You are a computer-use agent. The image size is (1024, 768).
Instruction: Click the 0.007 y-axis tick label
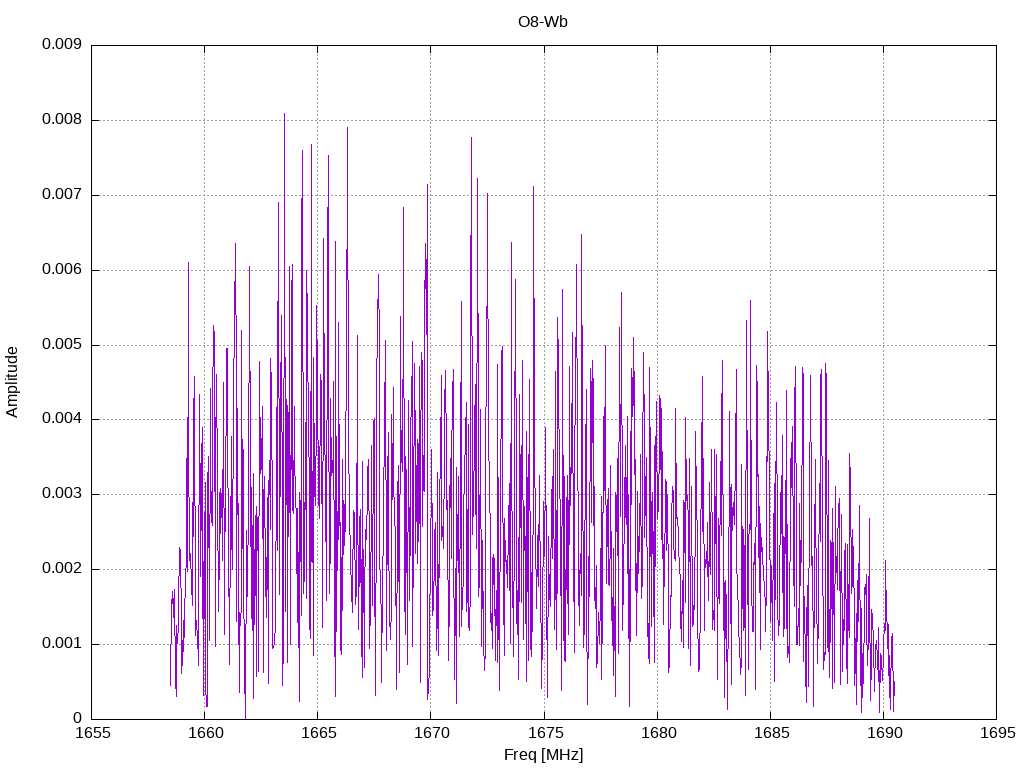[62, 195]
